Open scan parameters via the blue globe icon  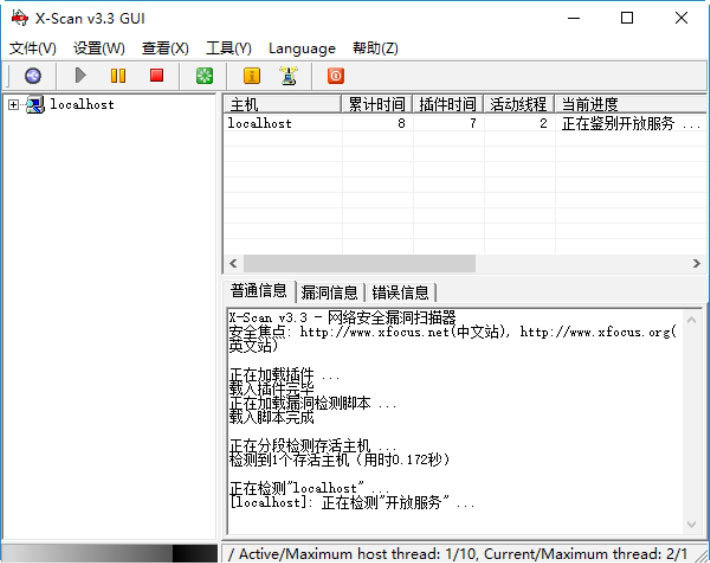coord(33,75)
